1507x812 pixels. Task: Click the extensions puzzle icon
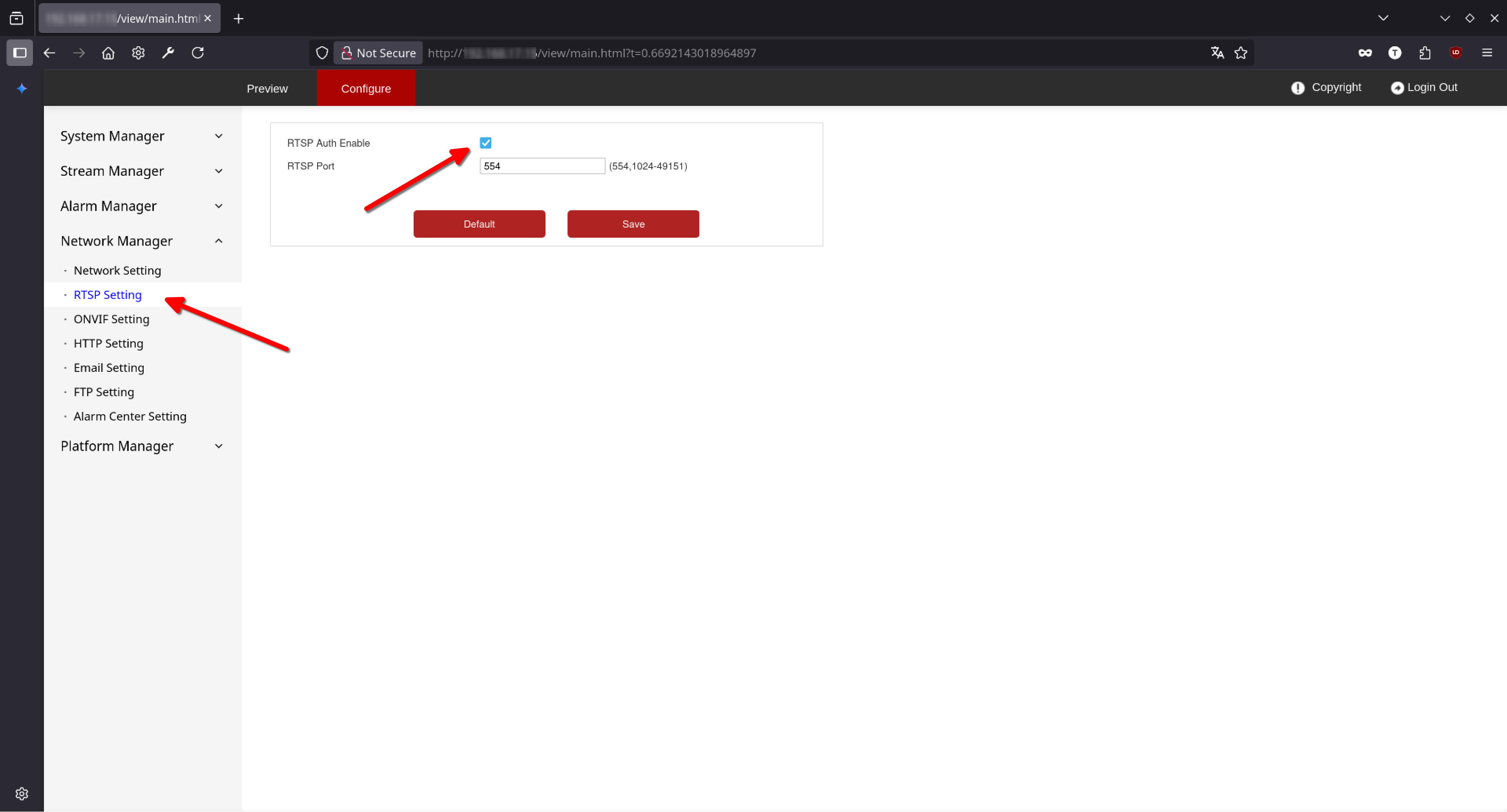pos(1425,53)
